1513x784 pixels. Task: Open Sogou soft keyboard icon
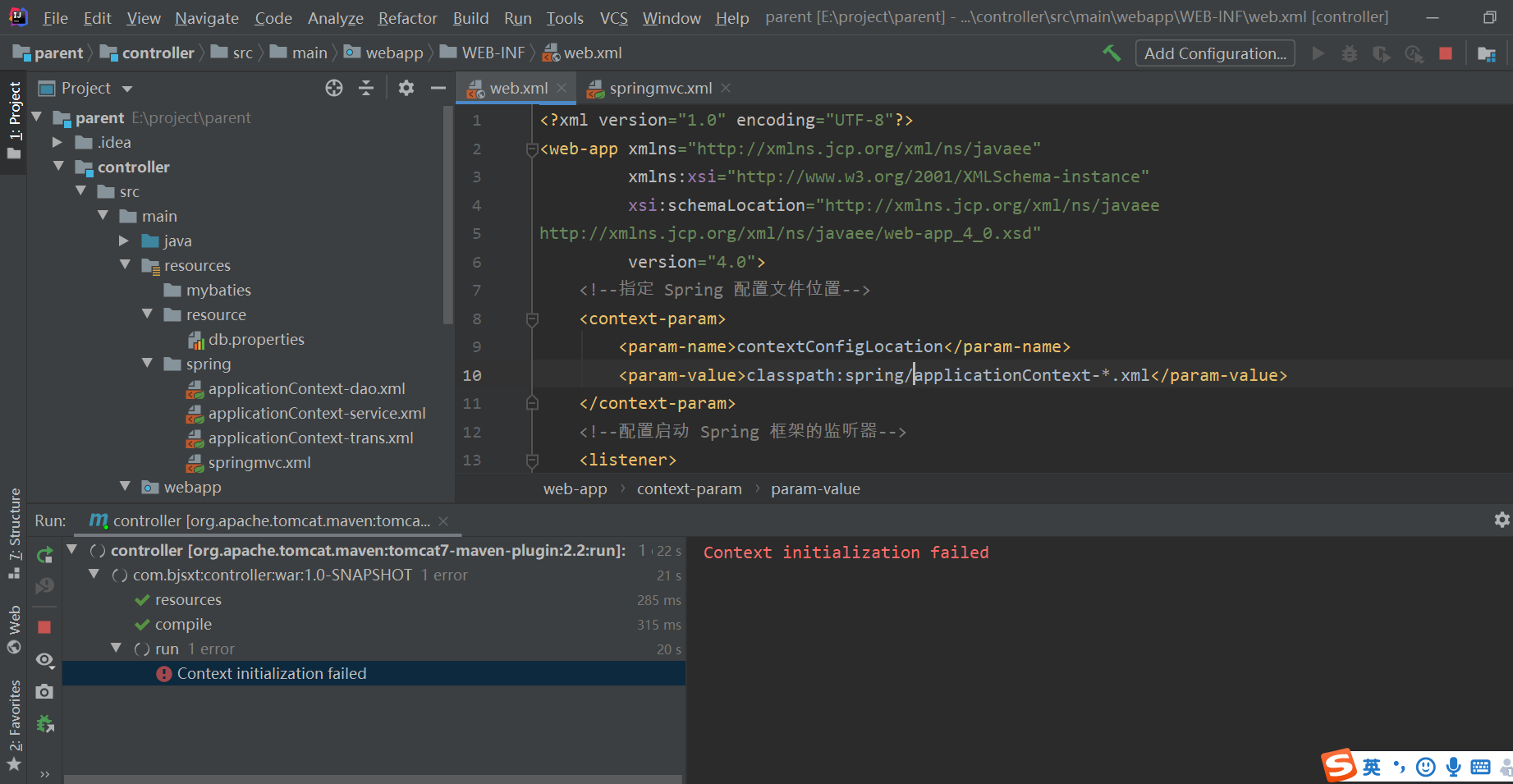[x=1481, y=768]
